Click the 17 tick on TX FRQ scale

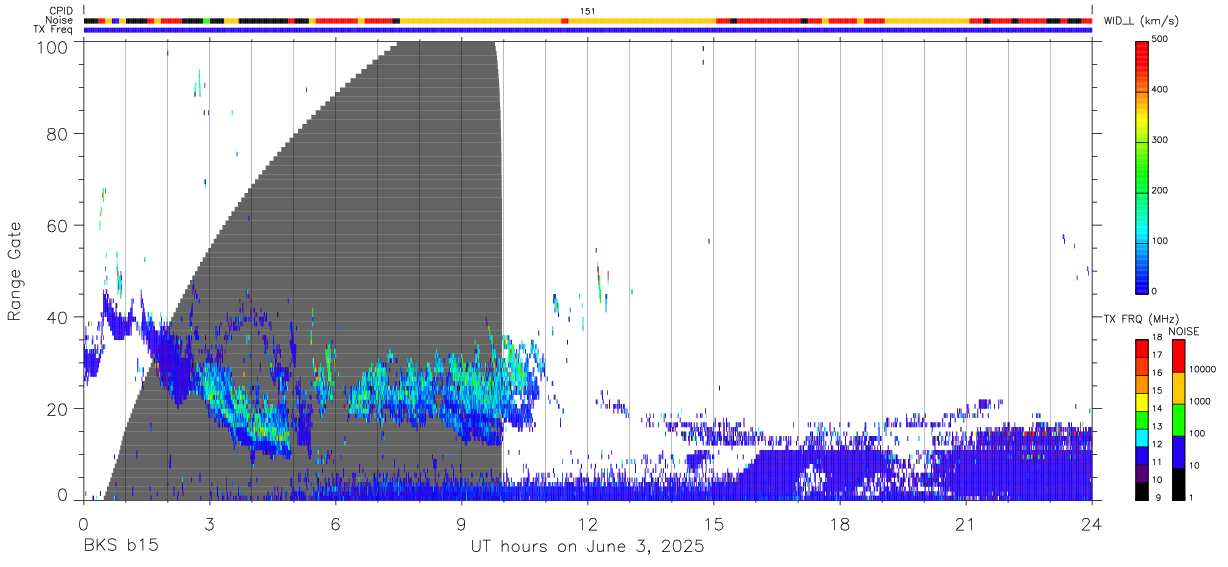(1157, 355)
